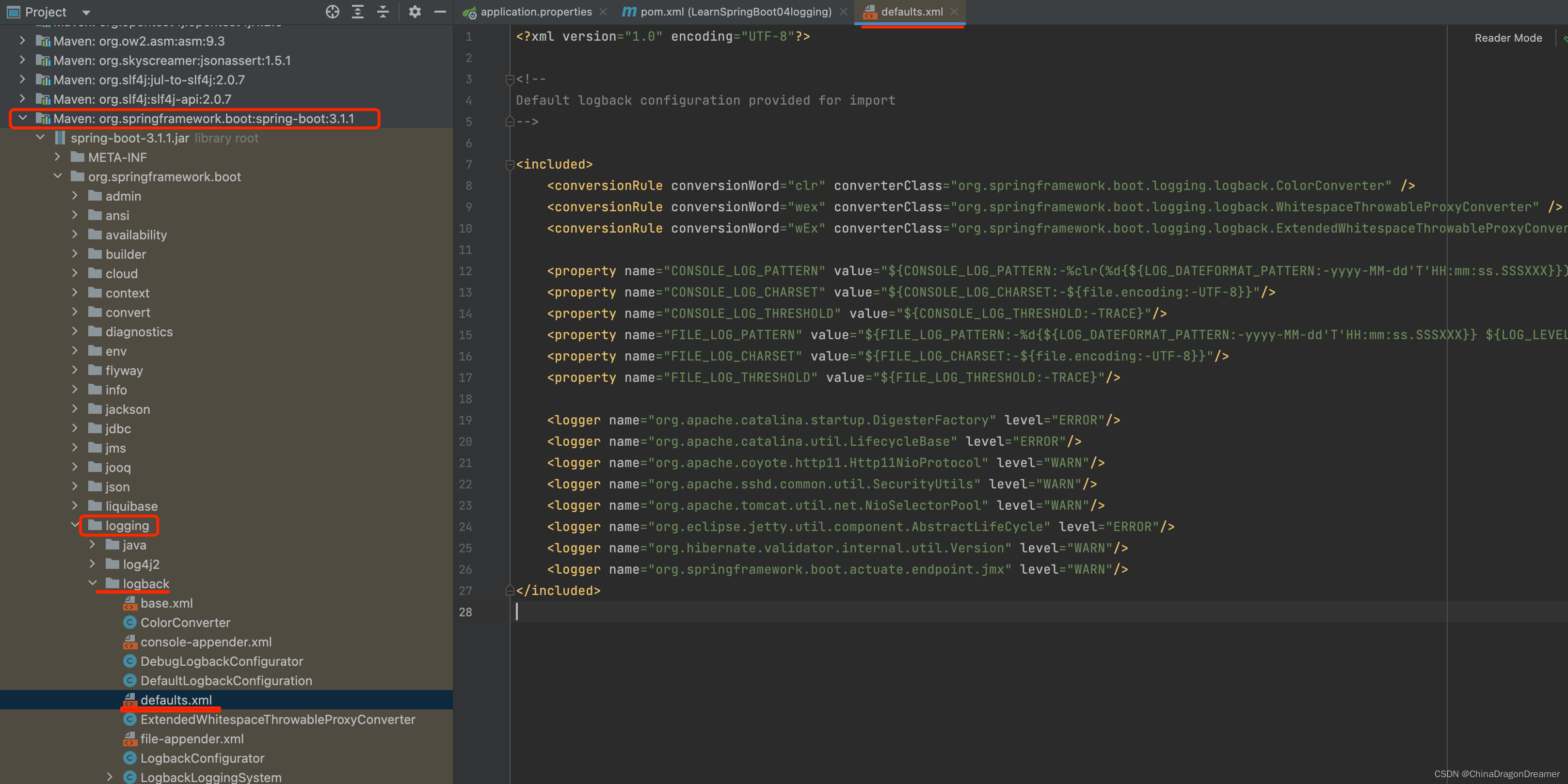Fold the included element at line 7

pyautogui.click(x=510, y=164)
